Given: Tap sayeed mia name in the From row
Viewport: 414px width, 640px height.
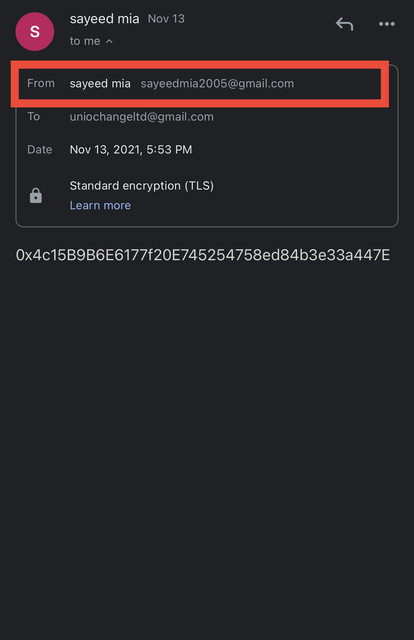Looking at the screenshot, I should [x=100, y=84].
